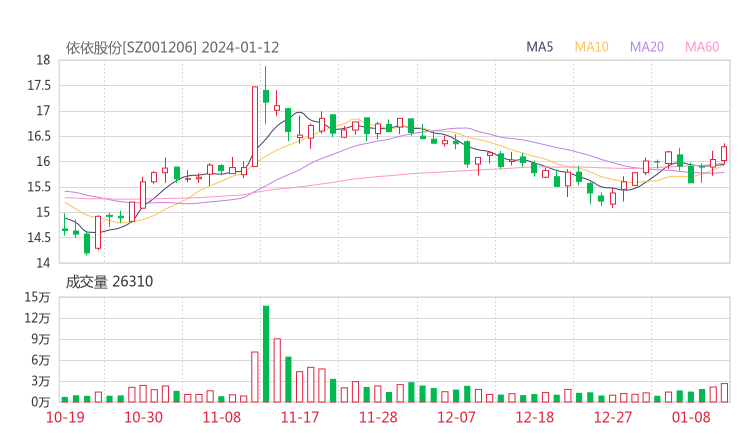Click the 11-28 date axis label
Image resolution: width=740 pixels, height=440 pixels.
click(x=378, y=417)
